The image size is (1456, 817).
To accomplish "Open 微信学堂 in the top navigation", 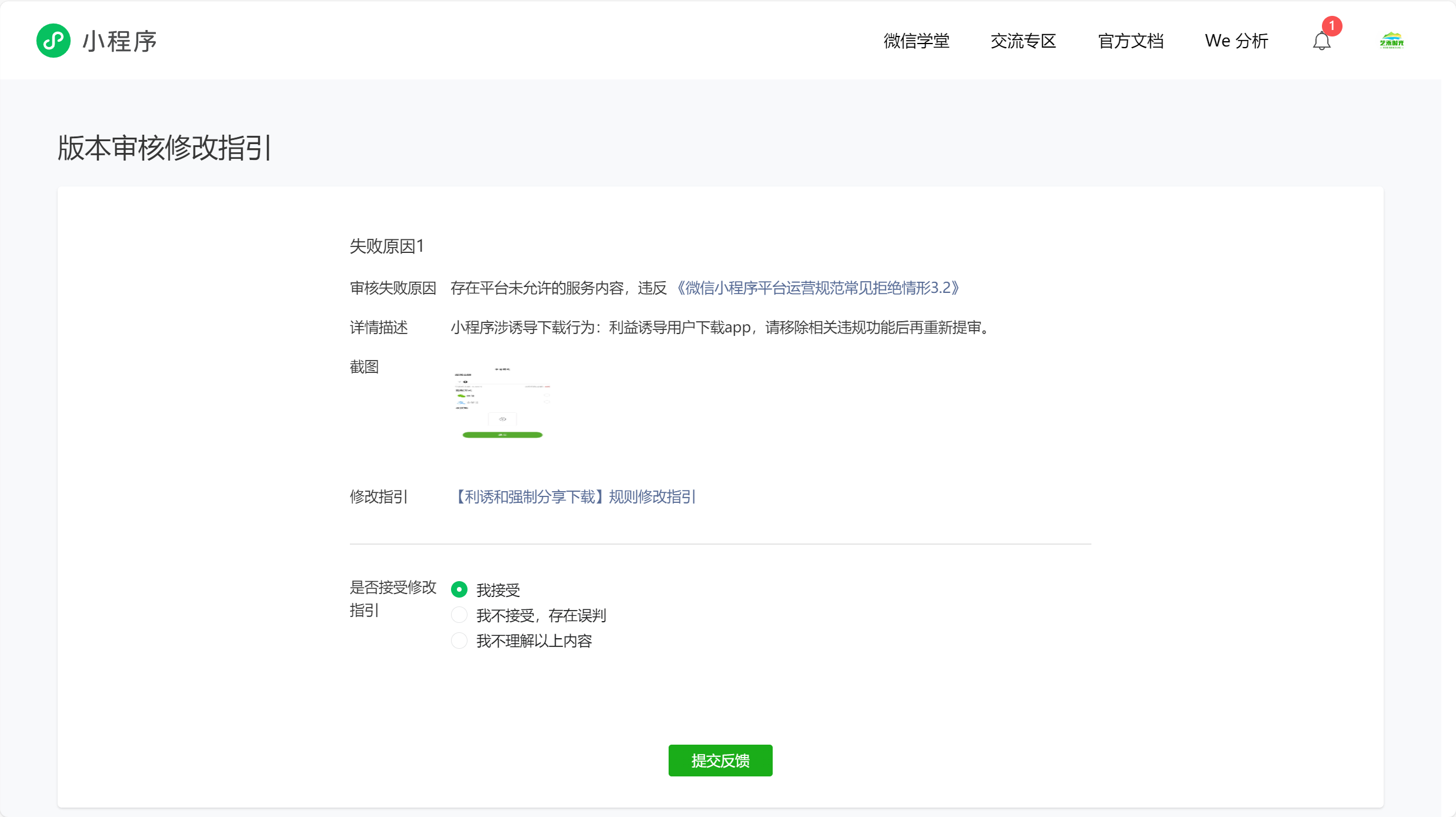I will coord(916,41).
